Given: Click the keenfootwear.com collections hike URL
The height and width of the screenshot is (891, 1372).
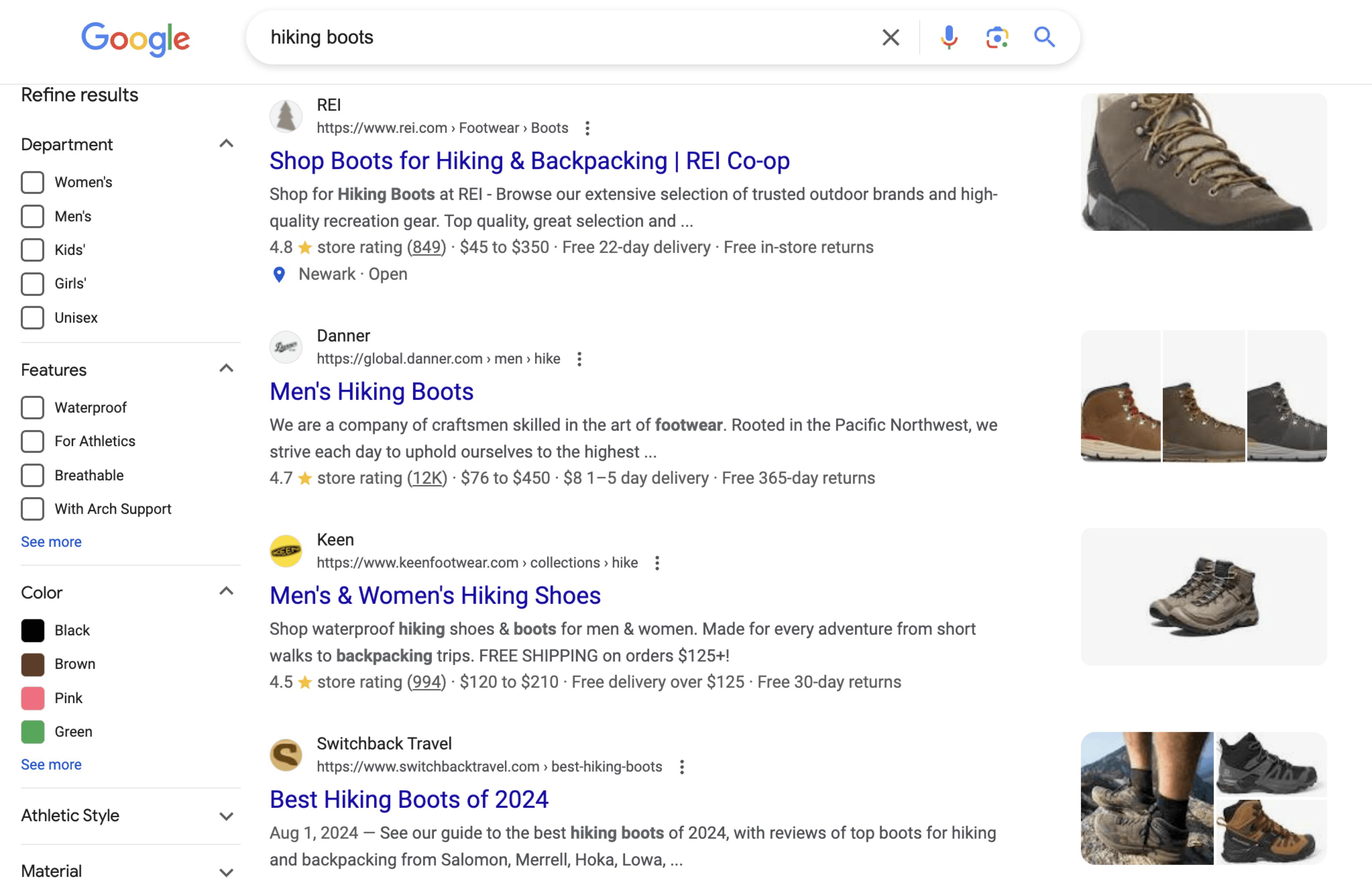Looking at the screenshot, I should pos(477,563).
